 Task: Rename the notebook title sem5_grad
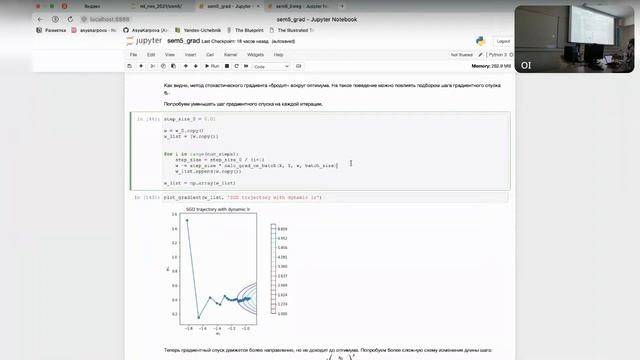[184, 41]
